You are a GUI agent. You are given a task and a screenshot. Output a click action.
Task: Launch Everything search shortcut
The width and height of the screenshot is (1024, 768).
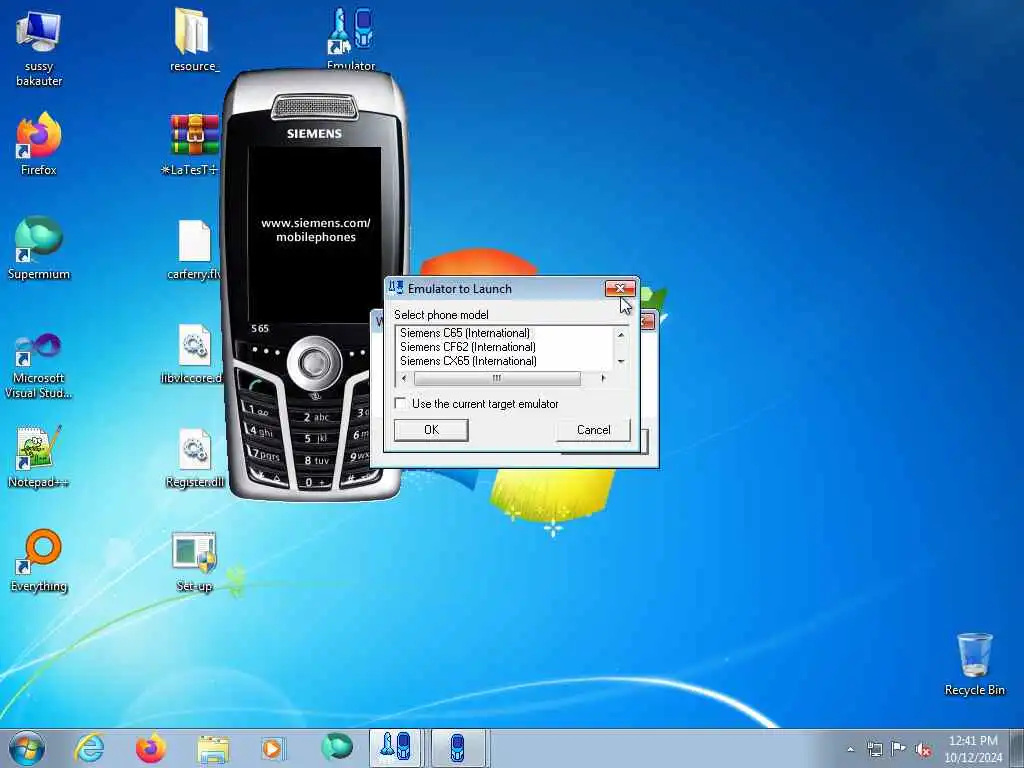39,560
